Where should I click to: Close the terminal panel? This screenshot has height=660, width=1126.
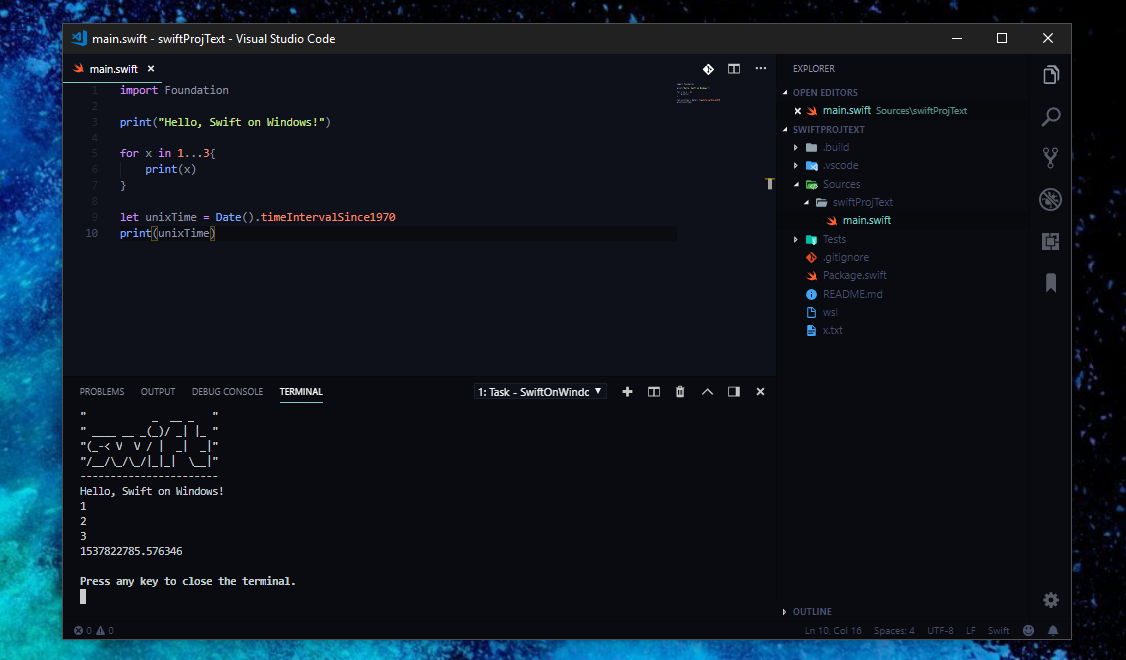(x=760, y=391)
